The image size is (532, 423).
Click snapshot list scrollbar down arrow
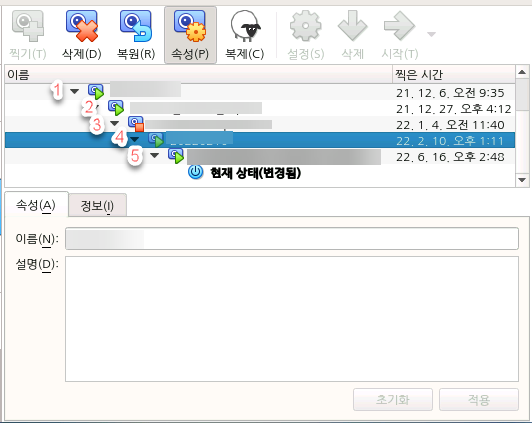[522, 180]
